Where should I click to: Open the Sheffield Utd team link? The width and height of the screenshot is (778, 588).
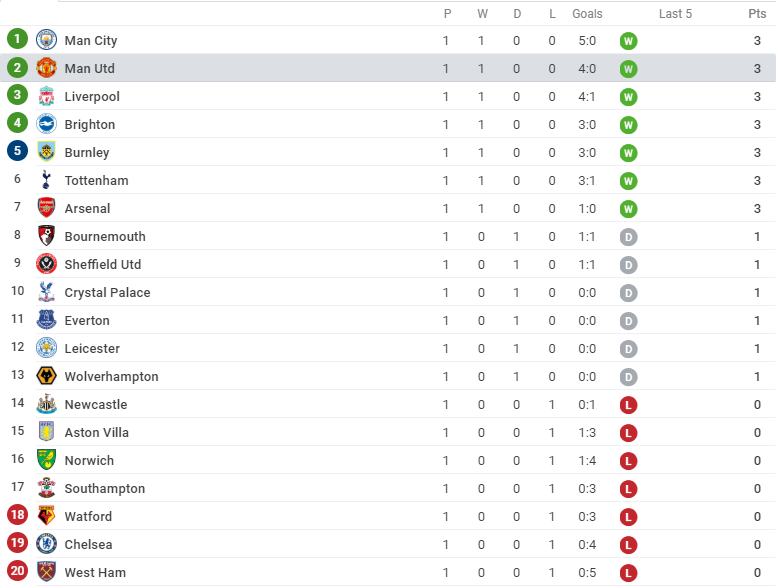coord(103,265)
